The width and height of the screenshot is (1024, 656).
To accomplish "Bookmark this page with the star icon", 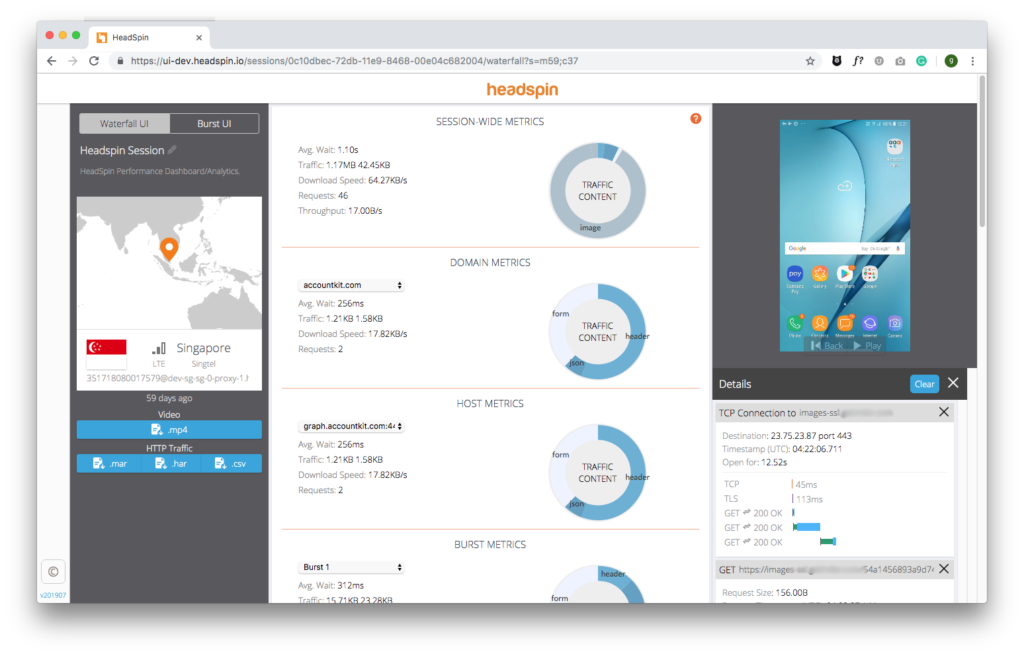I will coord(810,61).
